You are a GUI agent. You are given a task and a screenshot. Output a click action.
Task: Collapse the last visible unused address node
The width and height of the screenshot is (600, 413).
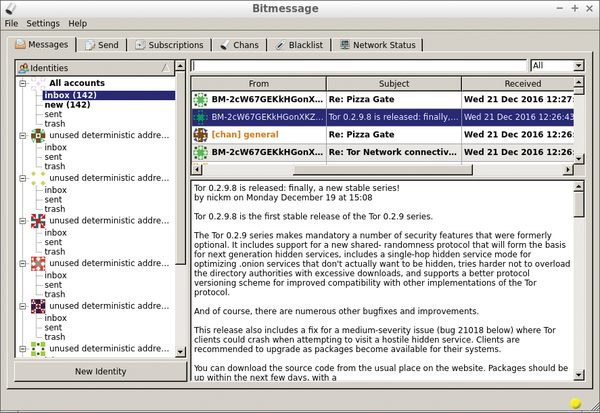(23, 349)
